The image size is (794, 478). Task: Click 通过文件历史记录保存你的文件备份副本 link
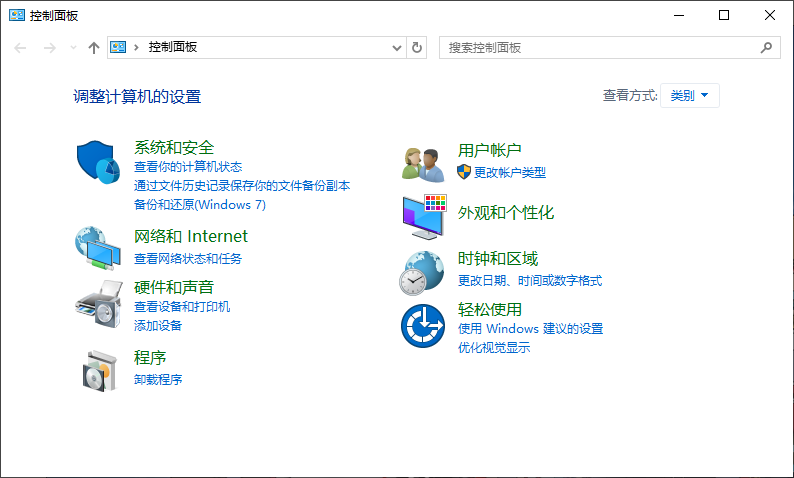tap(242, 186)
